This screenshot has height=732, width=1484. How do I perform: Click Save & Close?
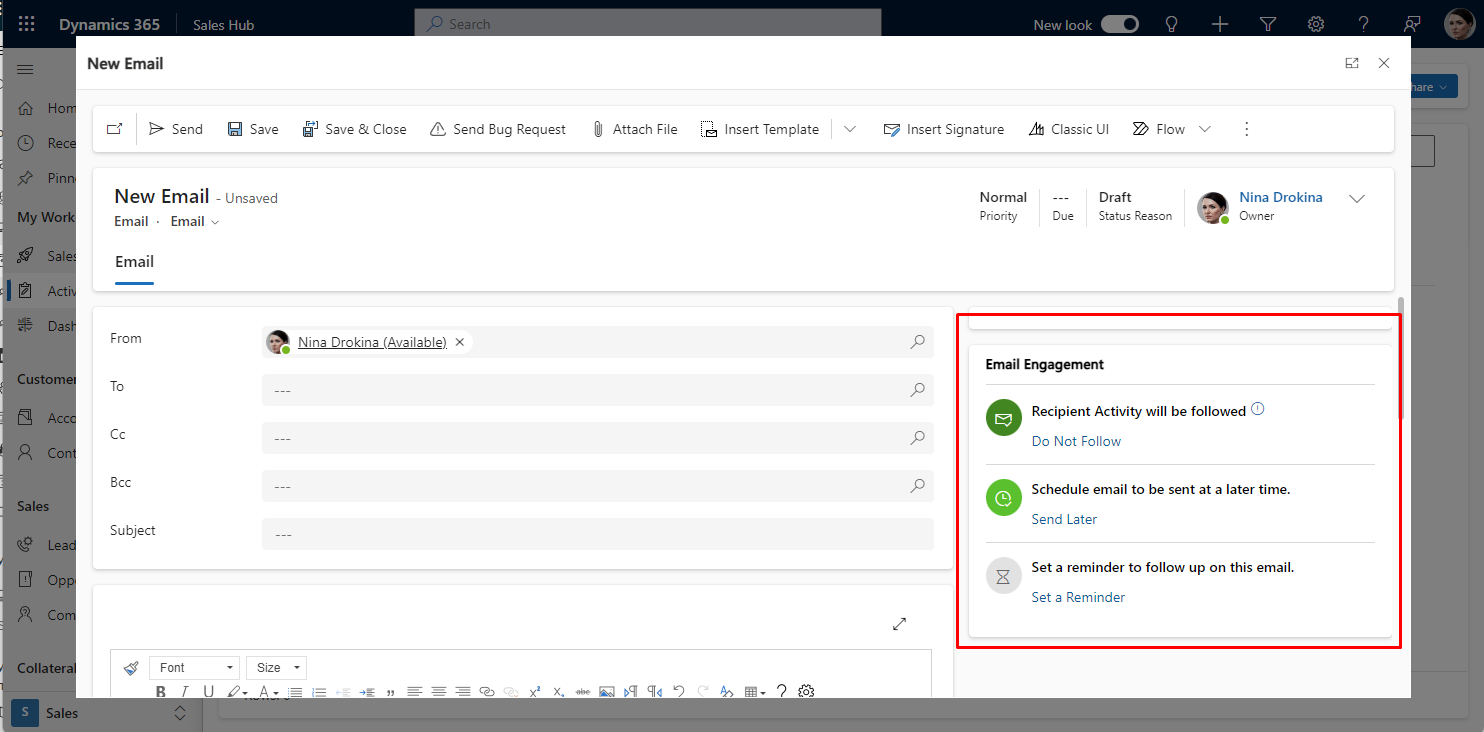tap(354, 129)
